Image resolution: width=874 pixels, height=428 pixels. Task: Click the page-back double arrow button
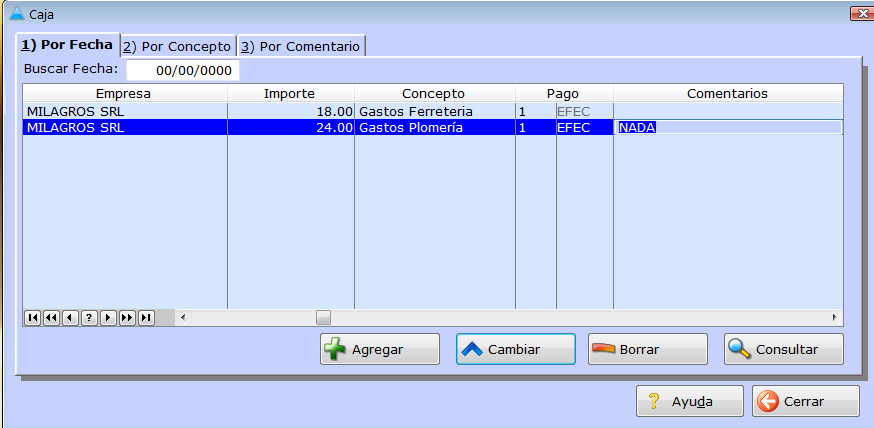51,318
